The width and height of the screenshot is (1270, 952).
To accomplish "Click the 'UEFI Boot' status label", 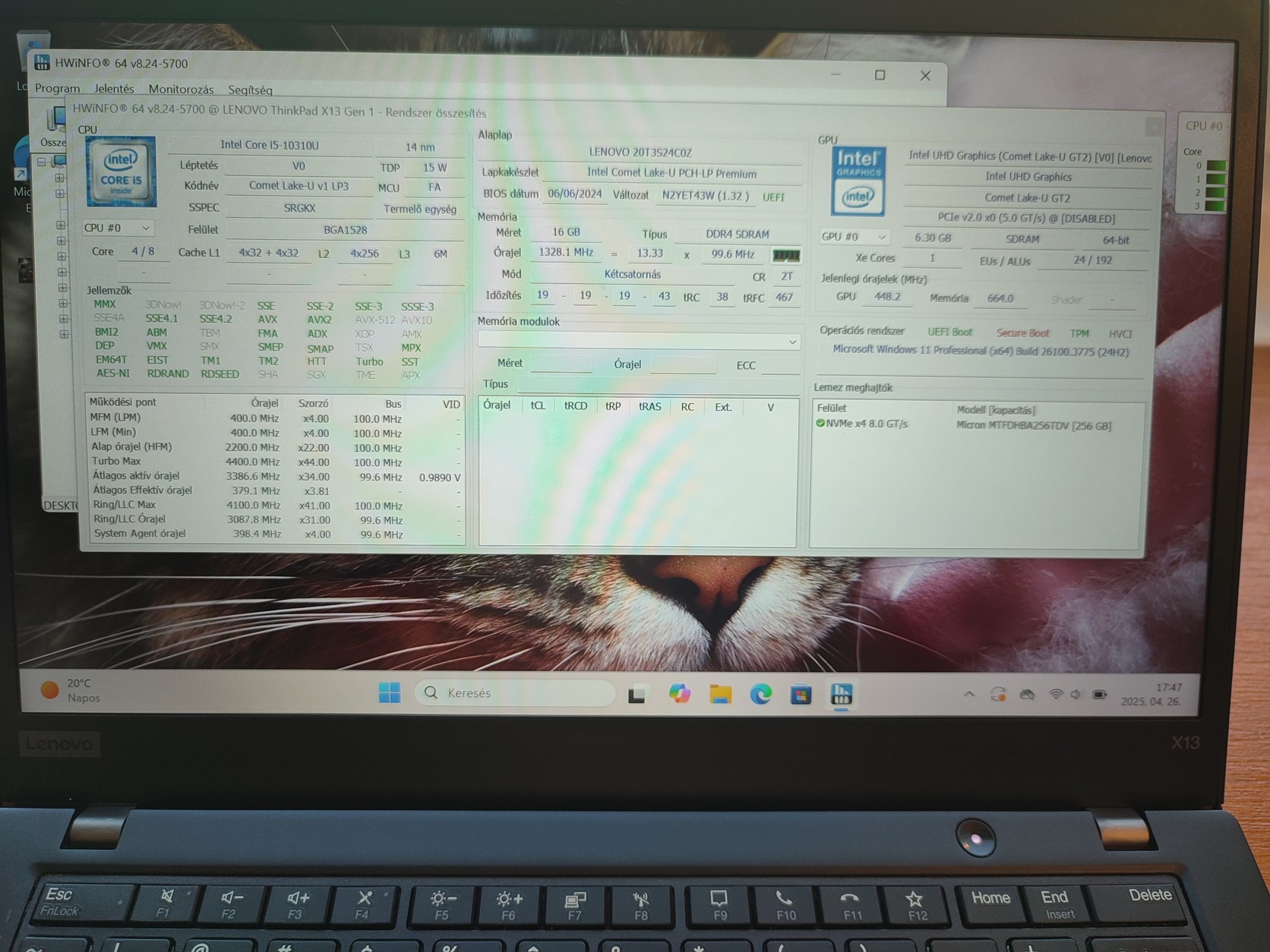I will pyautogui.click(x=949, y=332).
